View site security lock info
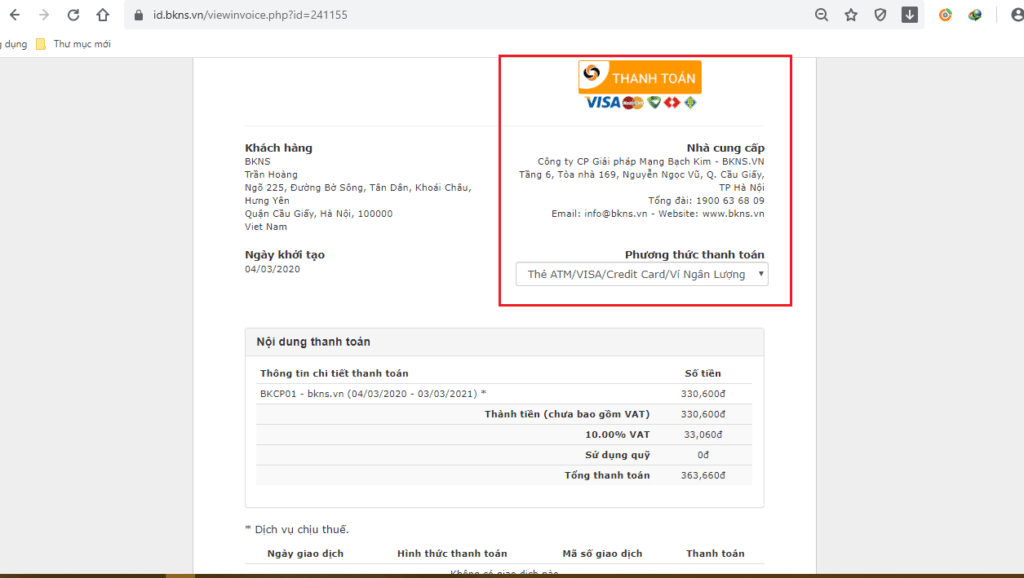Image resolution: width=1024 pixels, height=578 pixels. coord(138,15)
